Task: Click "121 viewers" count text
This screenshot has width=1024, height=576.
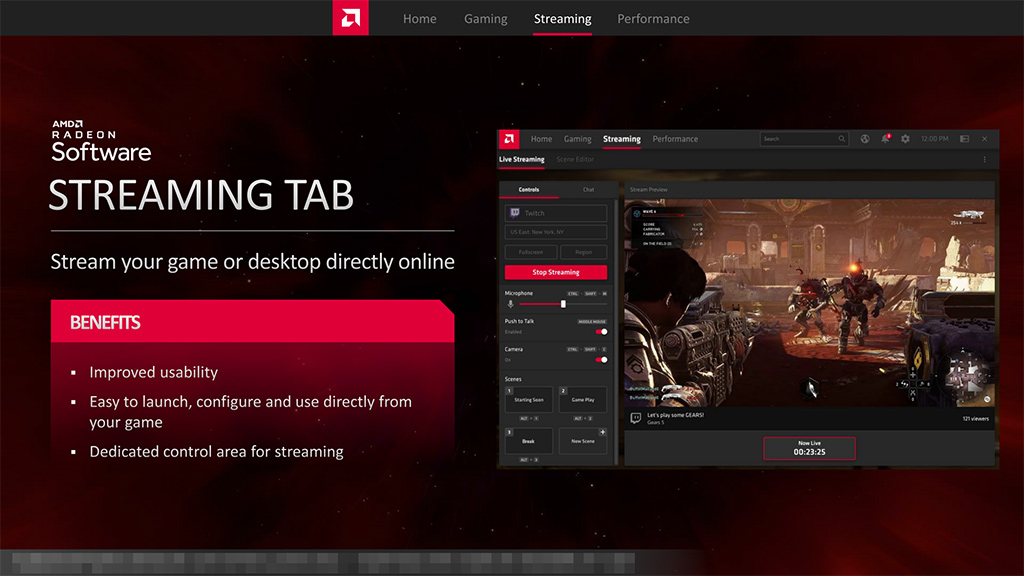Action: 976,419
